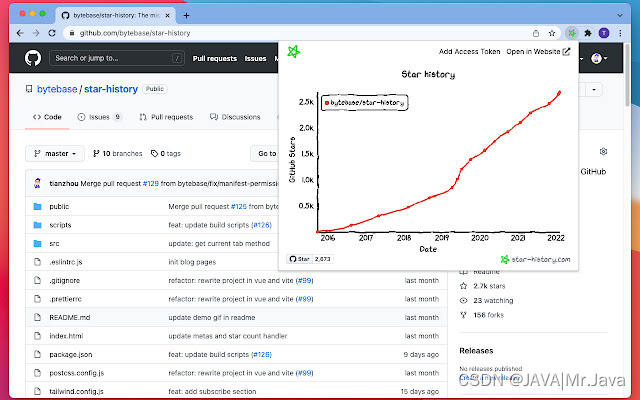Focus the Search or jump to field
This screenshot has height=400, width=640.
coord(117,58)
